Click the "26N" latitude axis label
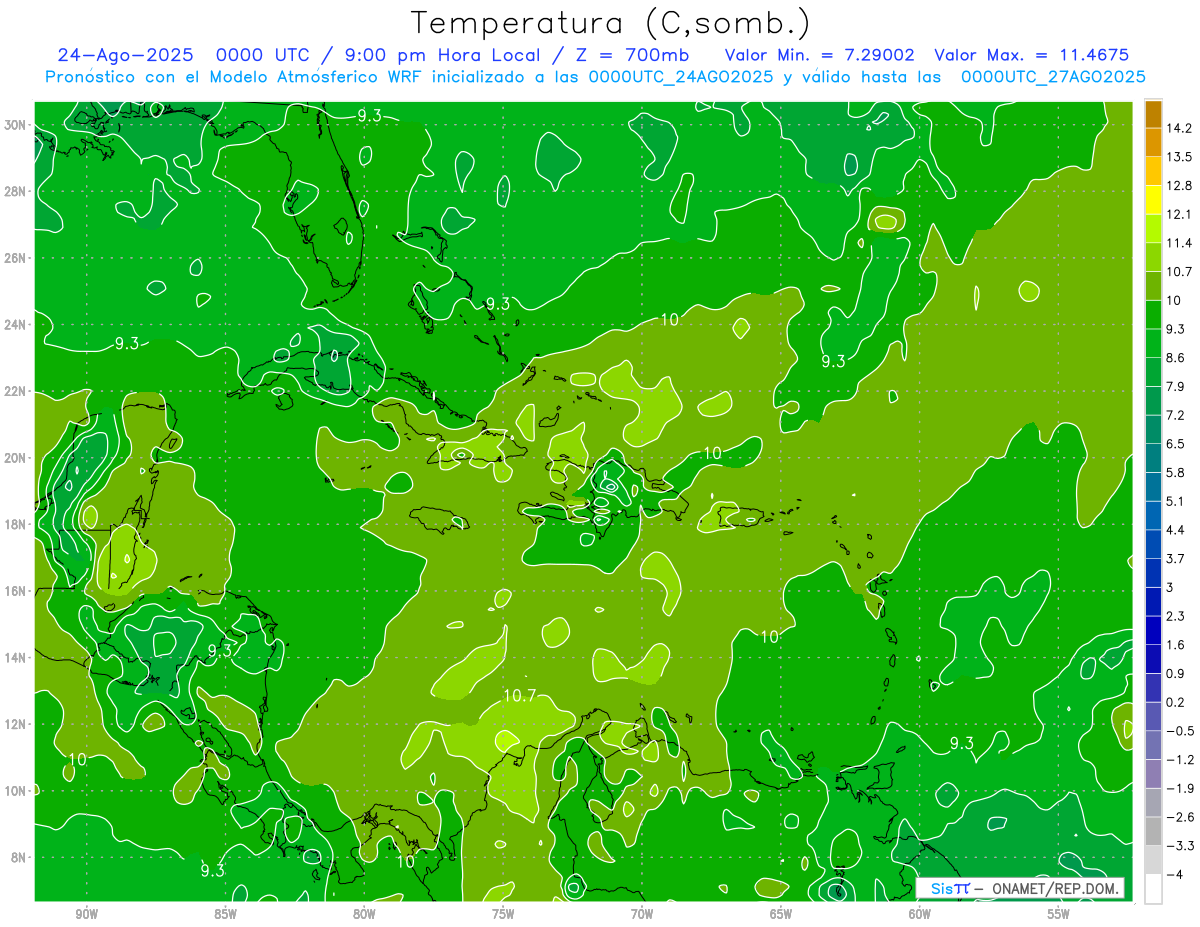Screen dimensions: 1200x927 (16, 258)
